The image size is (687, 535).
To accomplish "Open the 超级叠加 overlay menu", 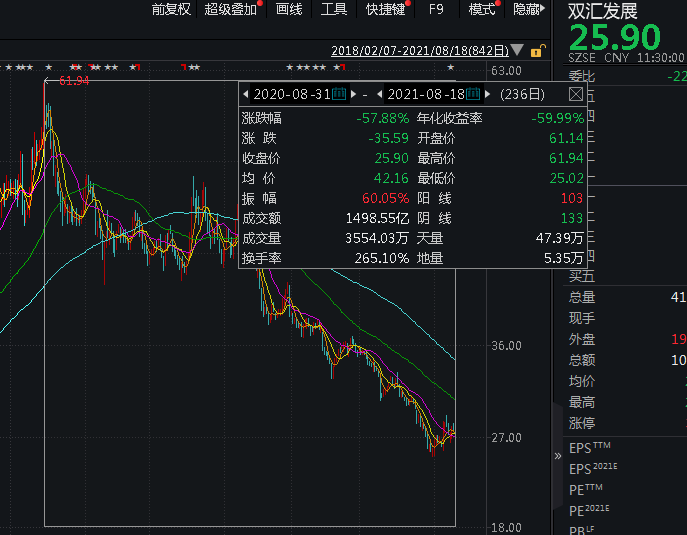I will 230,9.
